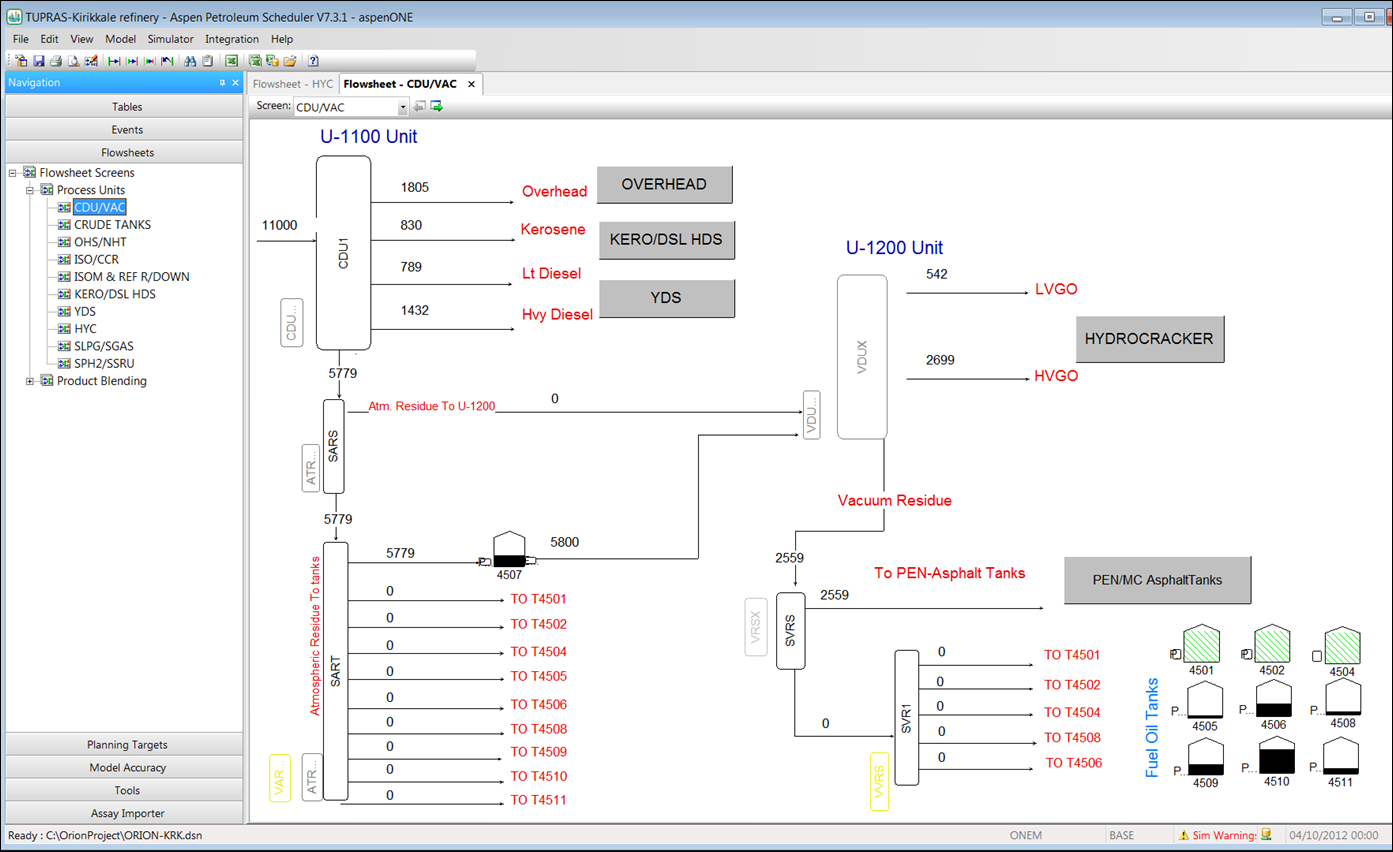
Task: Click fuel oil tank 4502 icon
Action: click(1271, 645)
